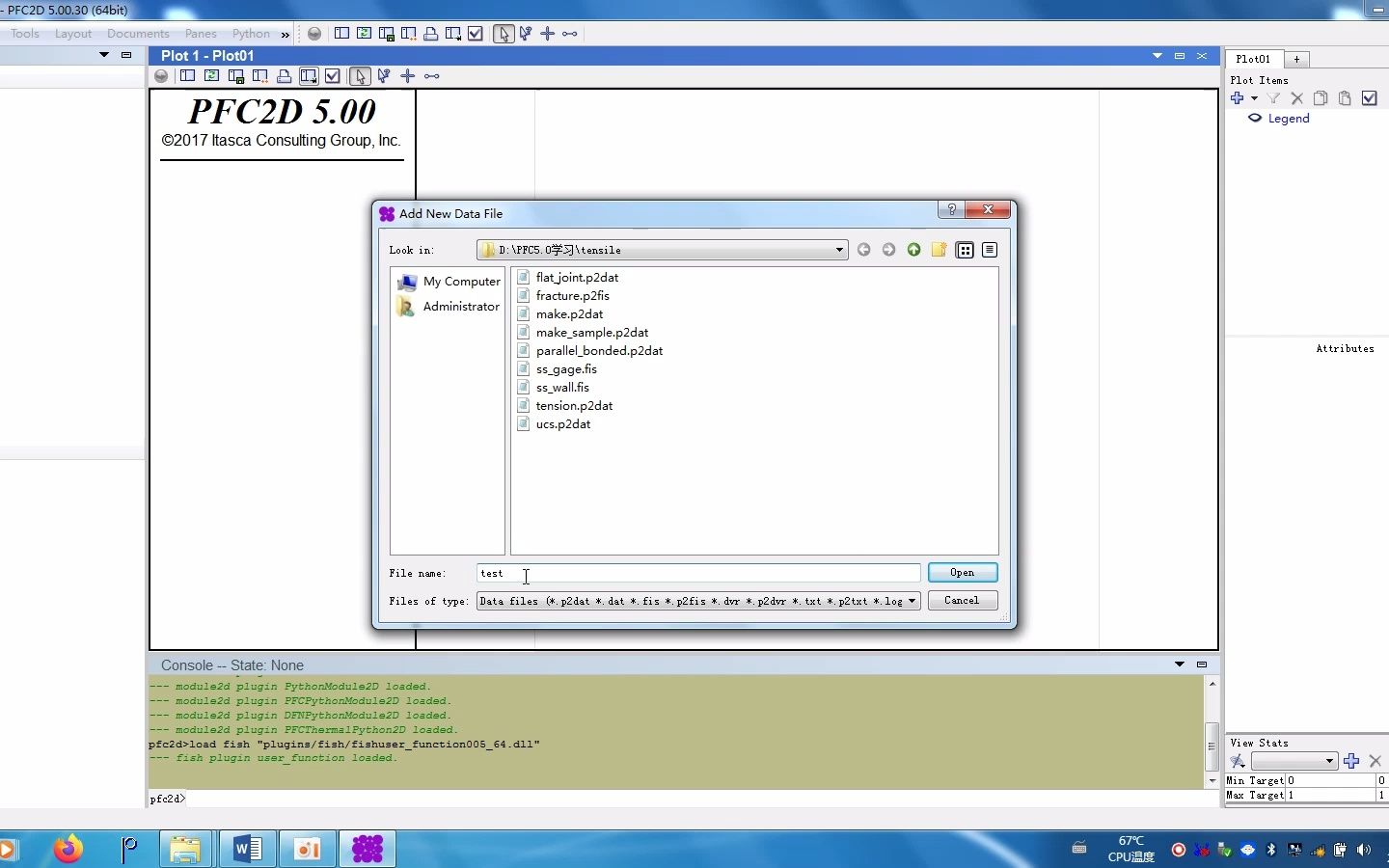Select Administrator in the dialog sidebar
This screenshot has width=1389, height=868.
click(x=449, y=307)
